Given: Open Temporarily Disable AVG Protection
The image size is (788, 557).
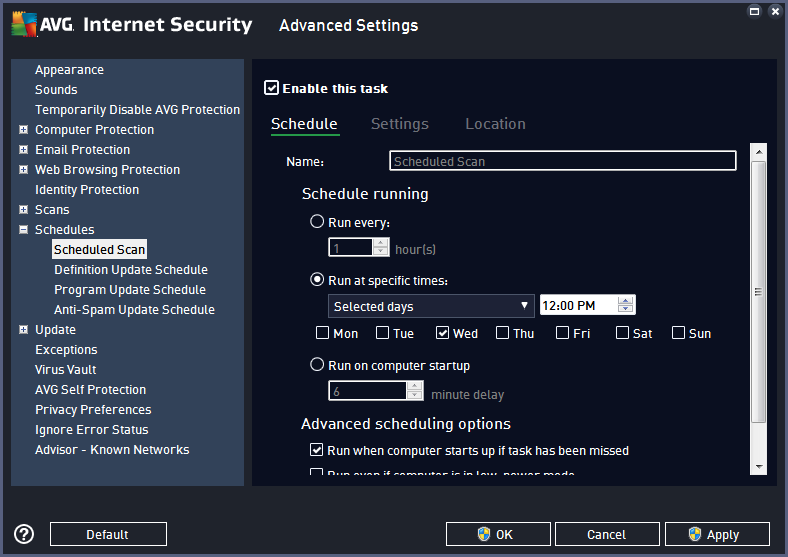Looking at the screenshot, I should tap(137, 110).
